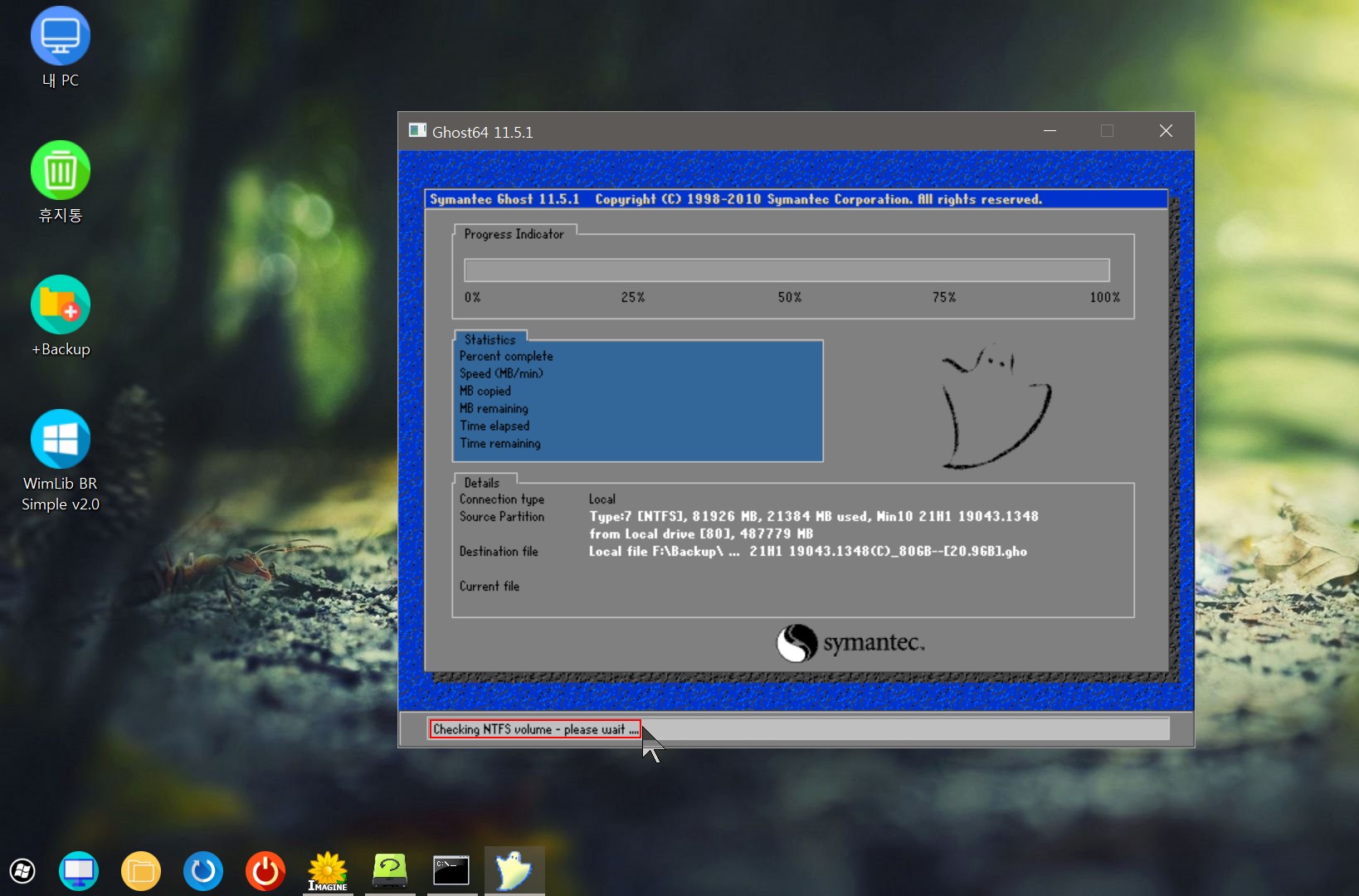
Task: Click the 'Speed (MB/min)' statistic
Action: (x=501, y=373)
